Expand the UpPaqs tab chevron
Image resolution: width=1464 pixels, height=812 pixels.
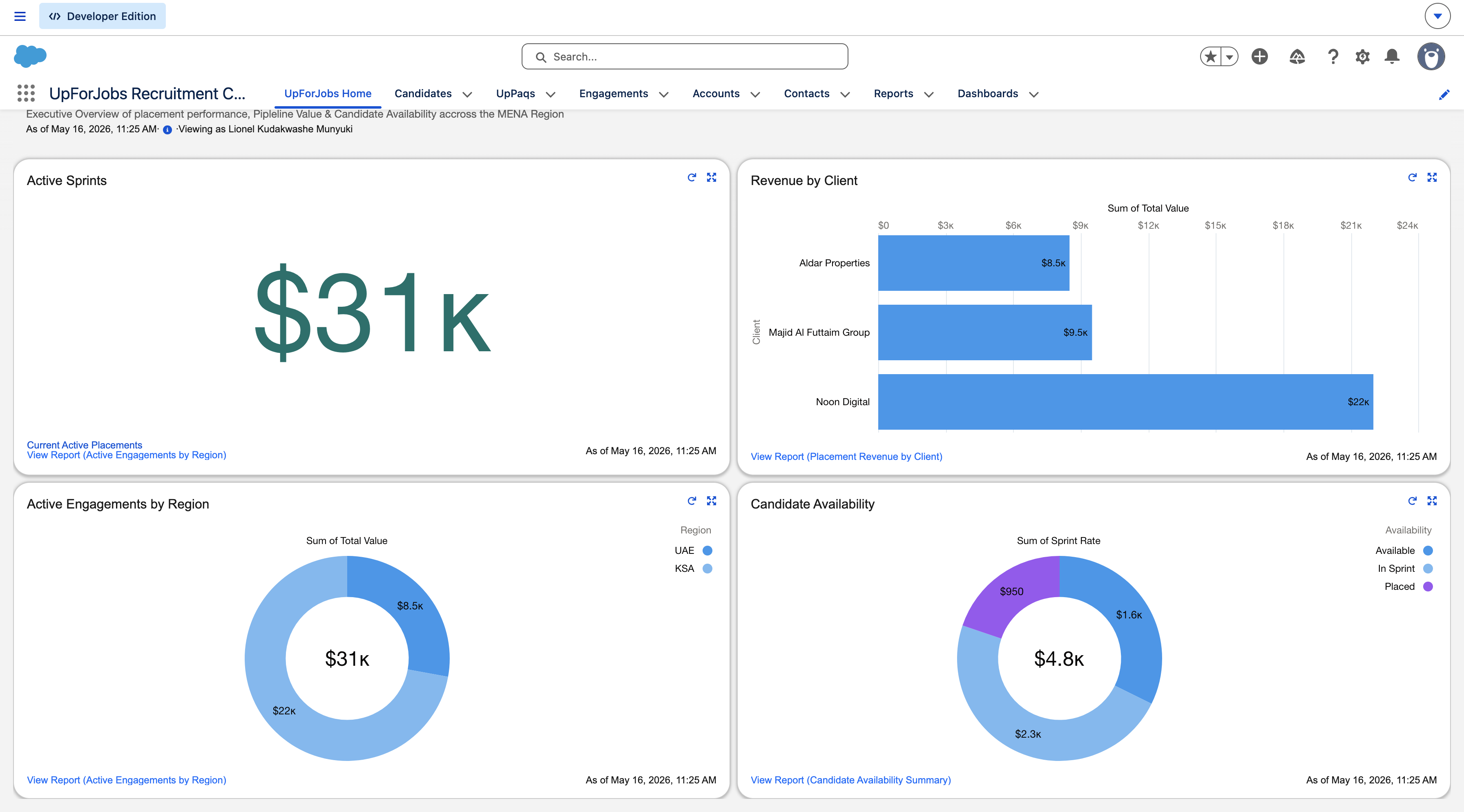click(x=550, y=94)
